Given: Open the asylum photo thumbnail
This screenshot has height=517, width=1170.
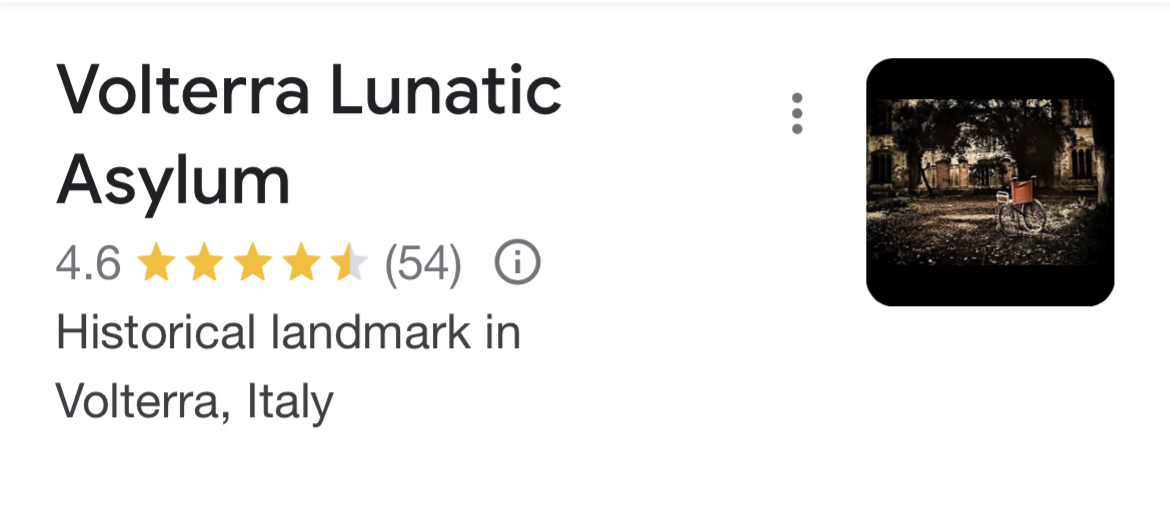Looking at the screenshot, I should click(989, 182).
